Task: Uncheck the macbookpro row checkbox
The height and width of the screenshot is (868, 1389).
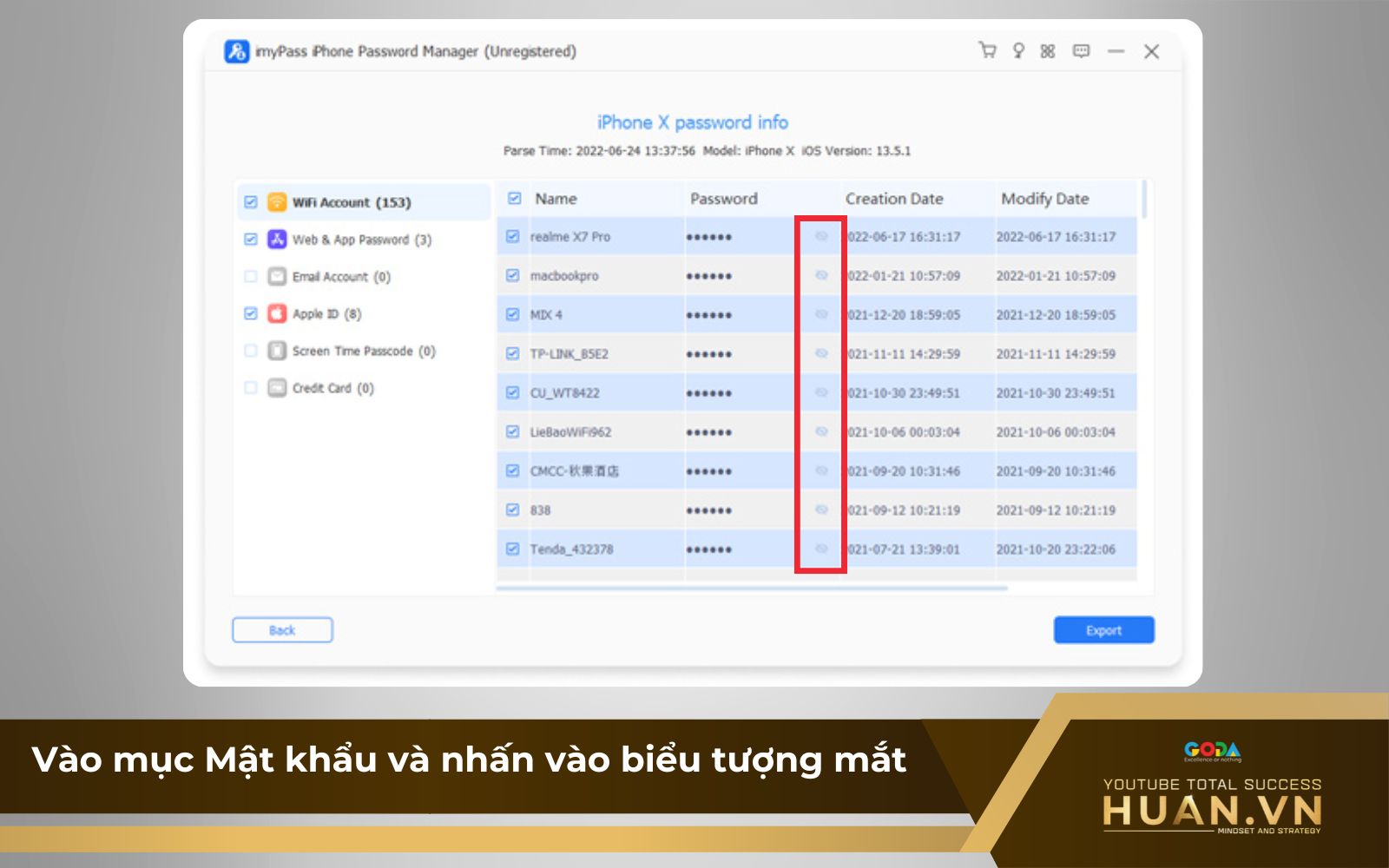Action: (512, 275)
